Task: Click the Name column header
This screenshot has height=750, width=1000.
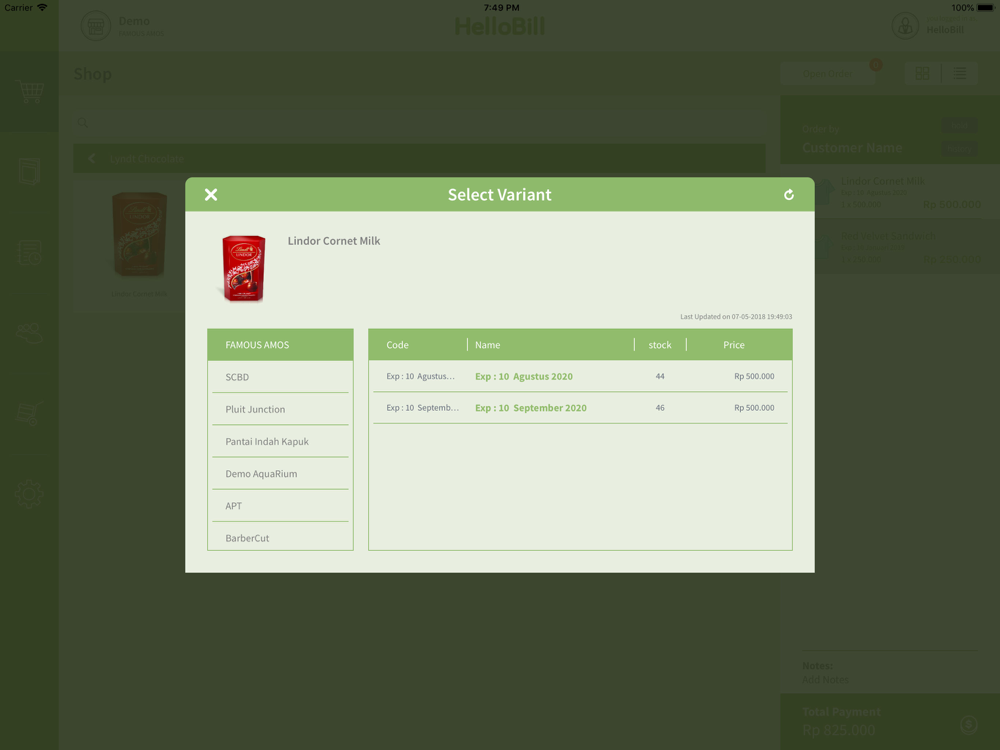Action: coord(487,344)
